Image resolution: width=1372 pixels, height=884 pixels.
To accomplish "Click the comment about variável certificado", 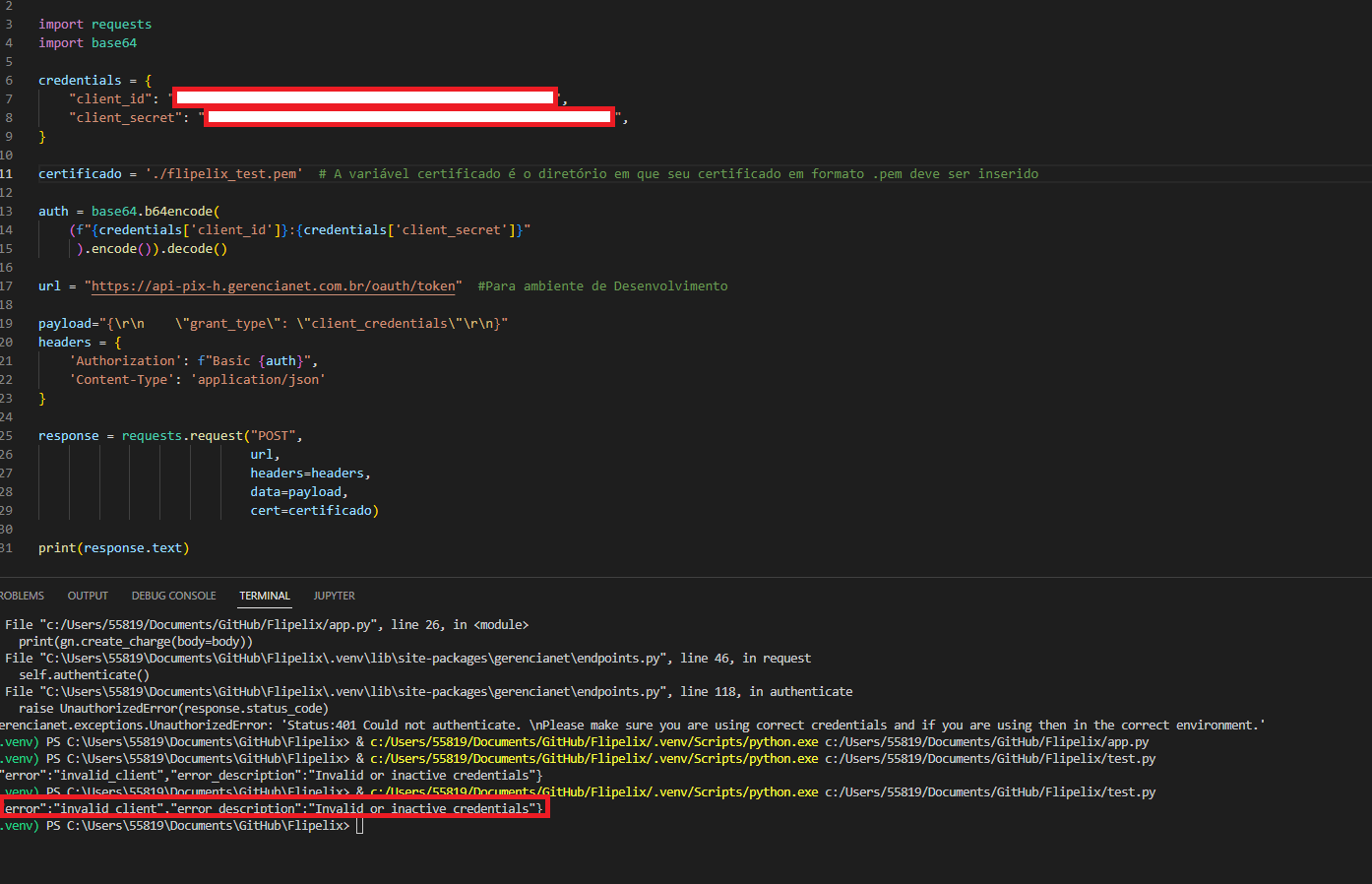I will click(678, 174).
